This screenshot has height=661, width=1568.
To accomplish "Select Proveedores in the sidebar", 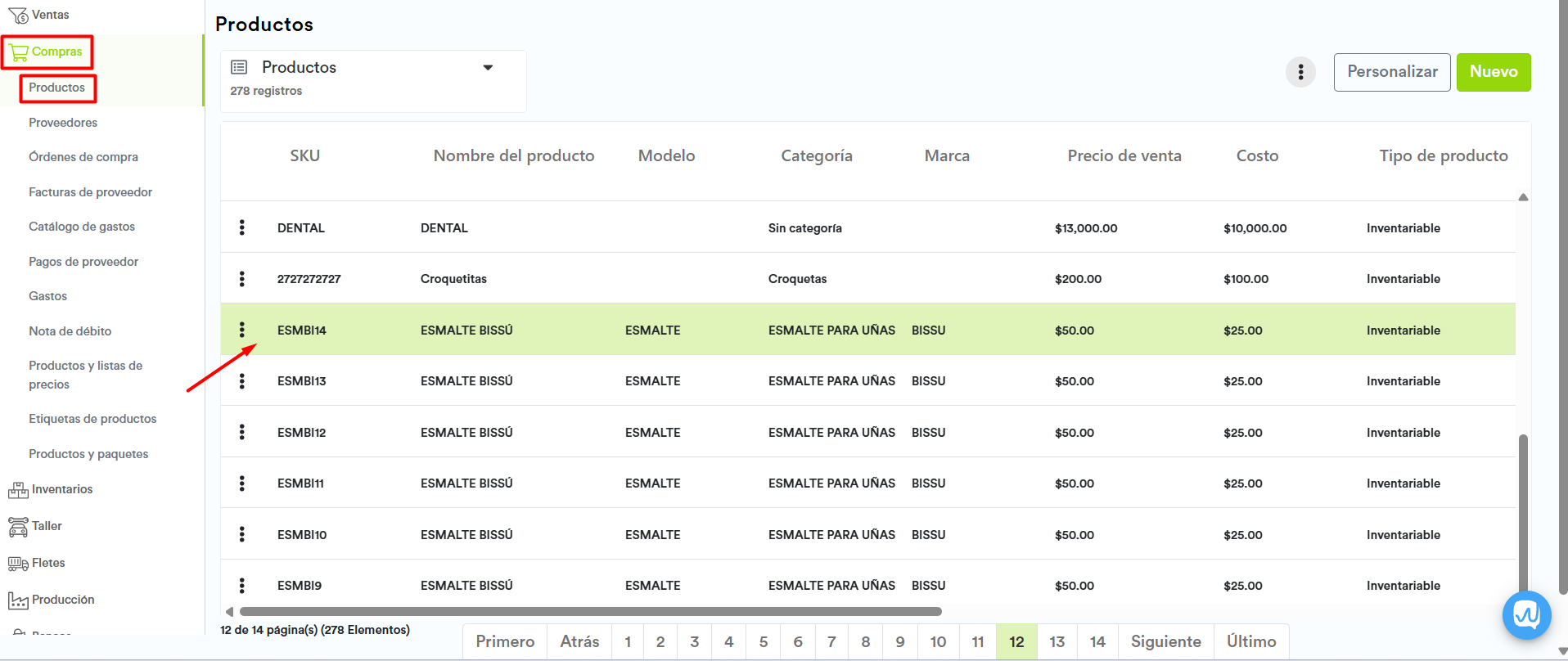I will 63,123.
